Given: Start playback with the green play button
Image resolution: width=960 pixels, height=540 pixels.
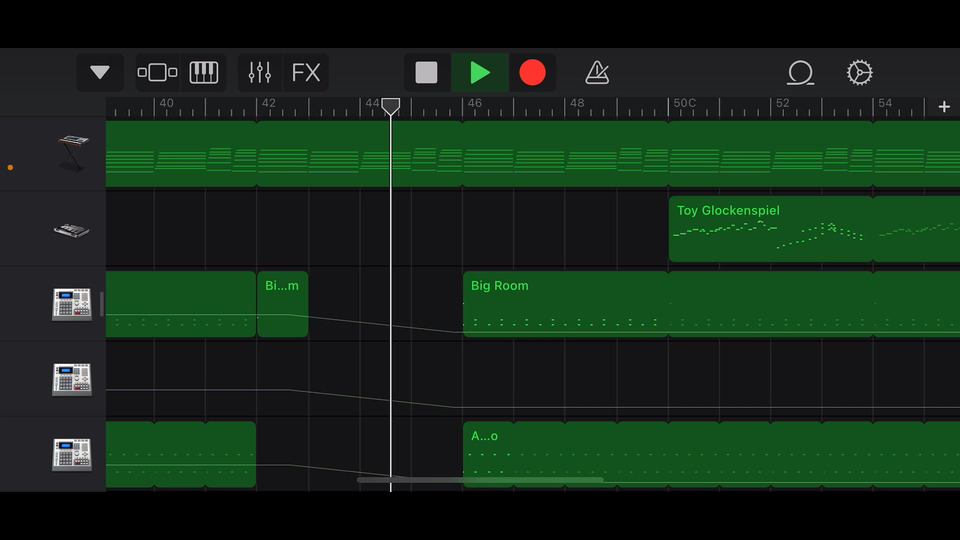Looking at the screenshot, I should click(480, 72).
